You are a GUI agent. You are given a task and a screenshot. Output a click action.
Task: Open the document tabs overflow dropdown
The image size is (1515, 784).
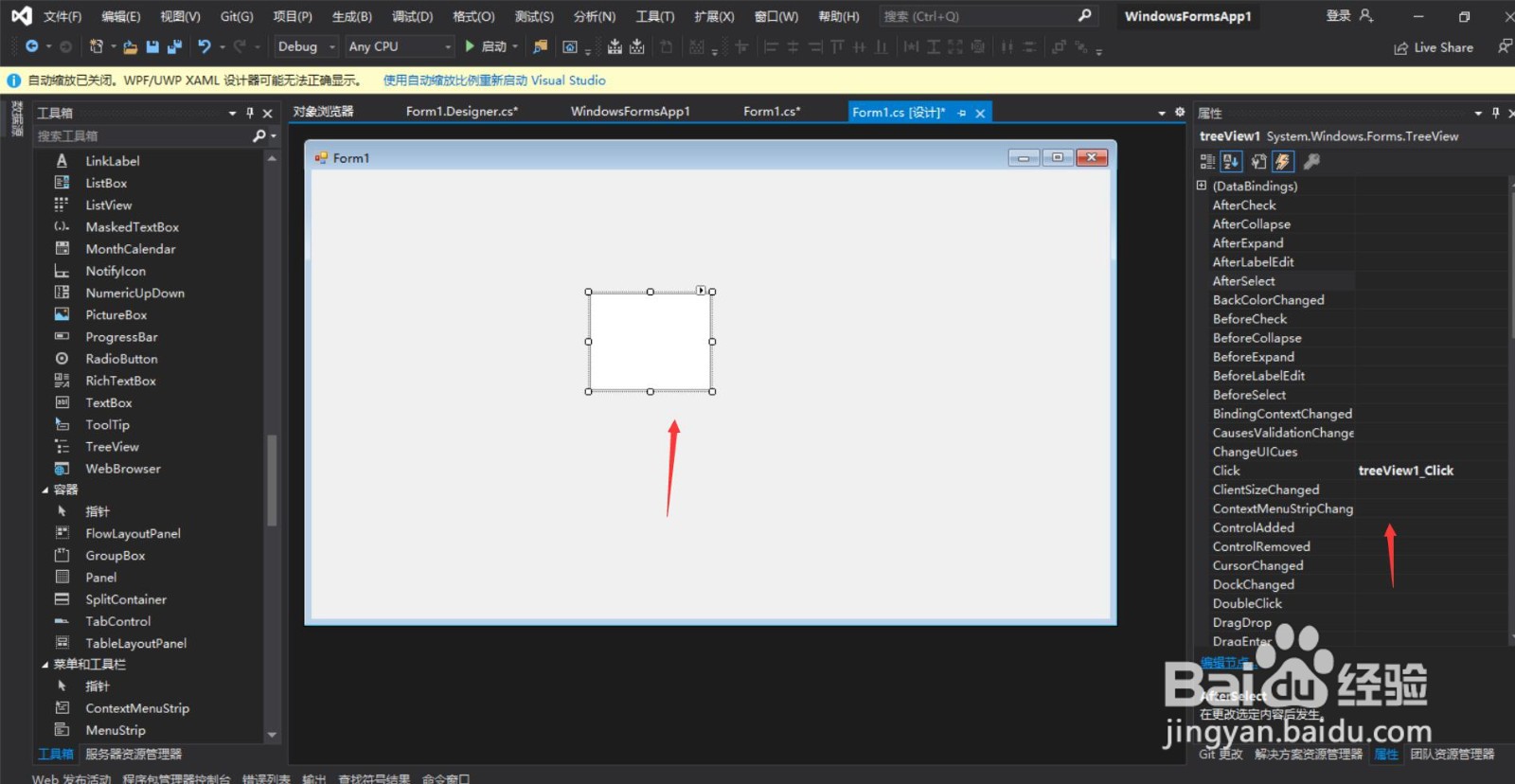[1162, 113]
